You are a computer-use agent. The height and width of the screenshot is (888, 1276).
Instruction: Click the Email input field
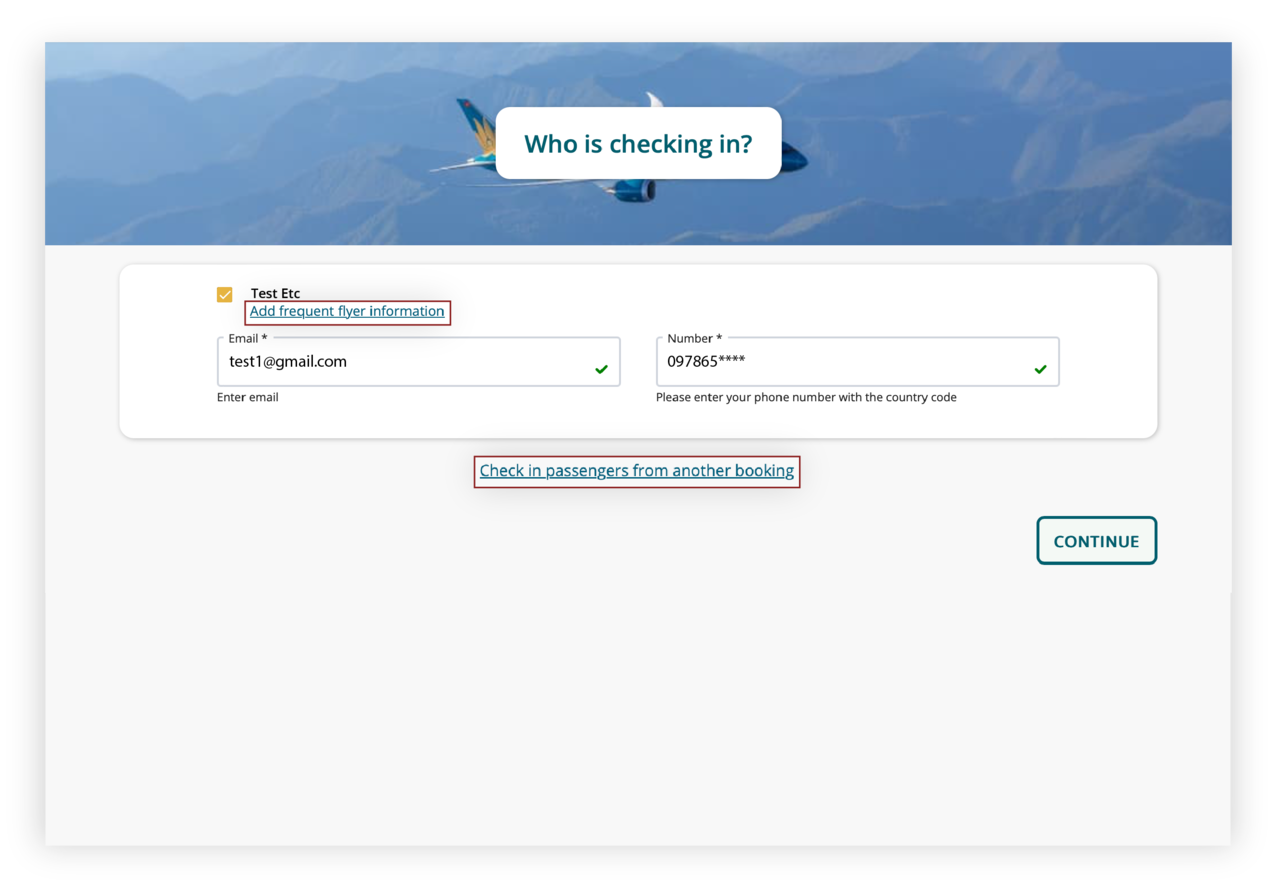coord(418,361)
